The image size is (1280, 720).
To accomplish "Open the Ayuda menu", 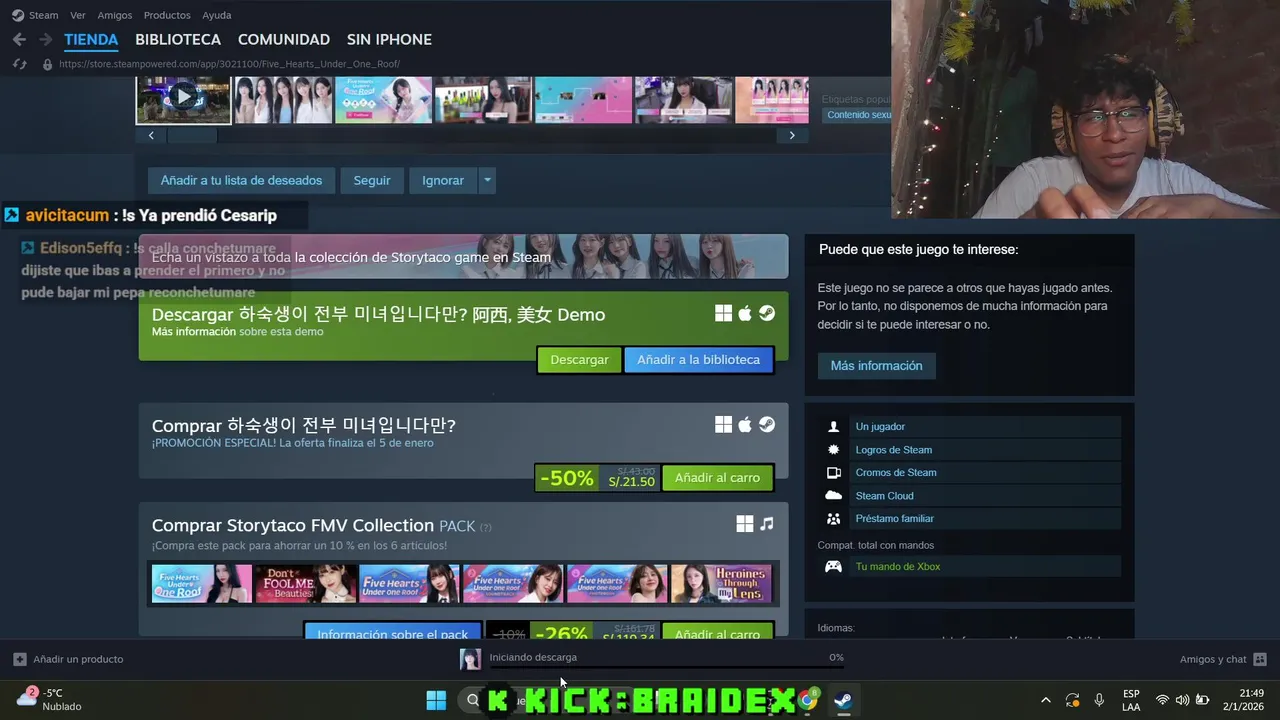I will [217, 15].
